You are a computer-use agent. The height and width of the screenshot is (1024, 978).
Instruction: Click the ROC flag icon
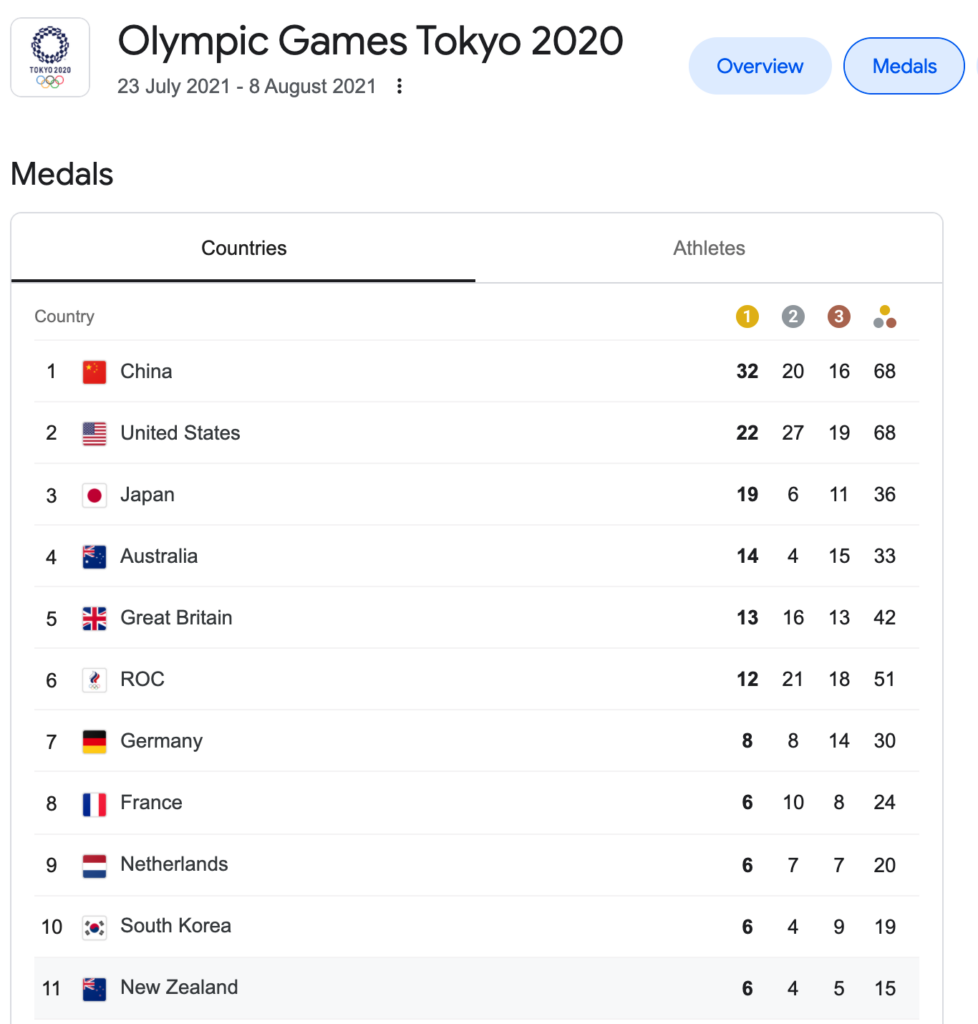95,680
